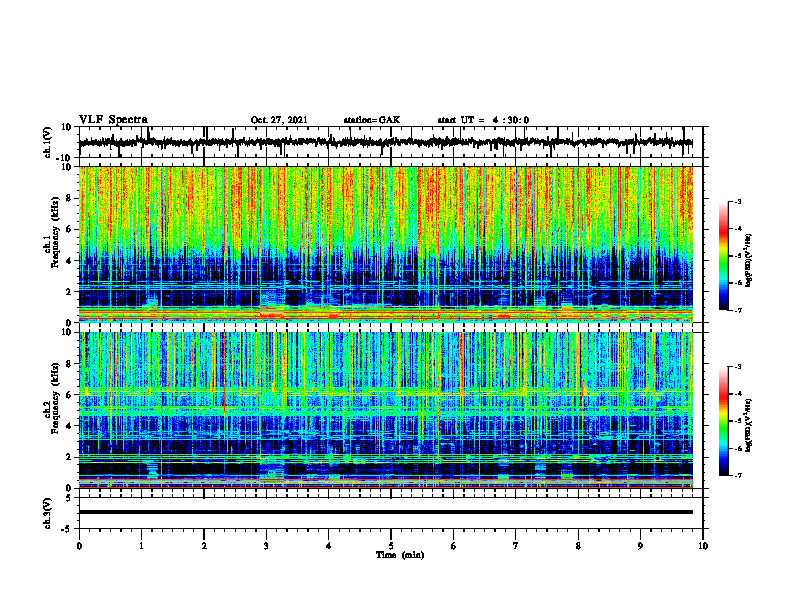Click the ch.2 colorbar "log(PSD)" units label
Screen dimensions: 792x612
point(749,425)
